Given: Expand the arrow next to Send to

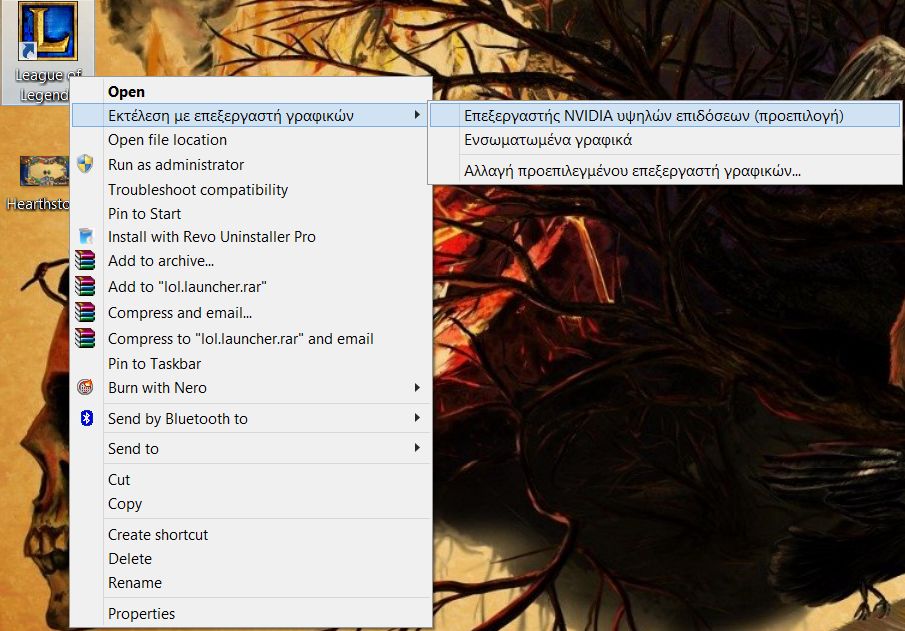Looking at the screenshot, I should [417, 447].
